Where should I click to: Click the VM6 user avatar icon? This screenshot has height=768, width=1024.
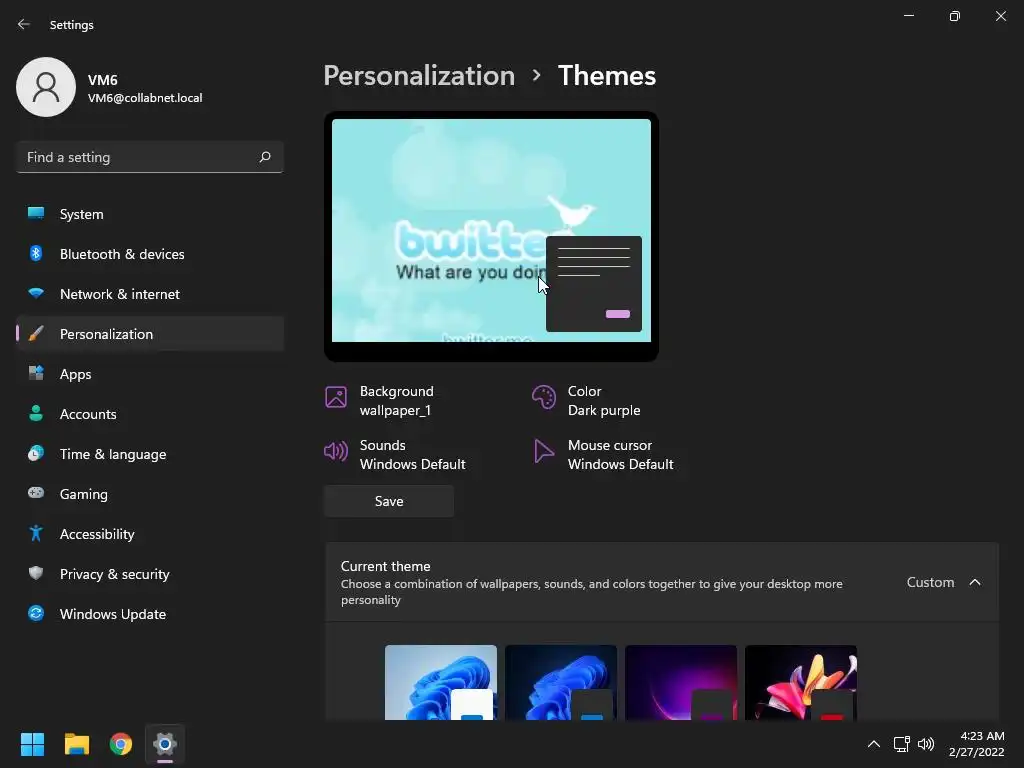tap(46, 87)
